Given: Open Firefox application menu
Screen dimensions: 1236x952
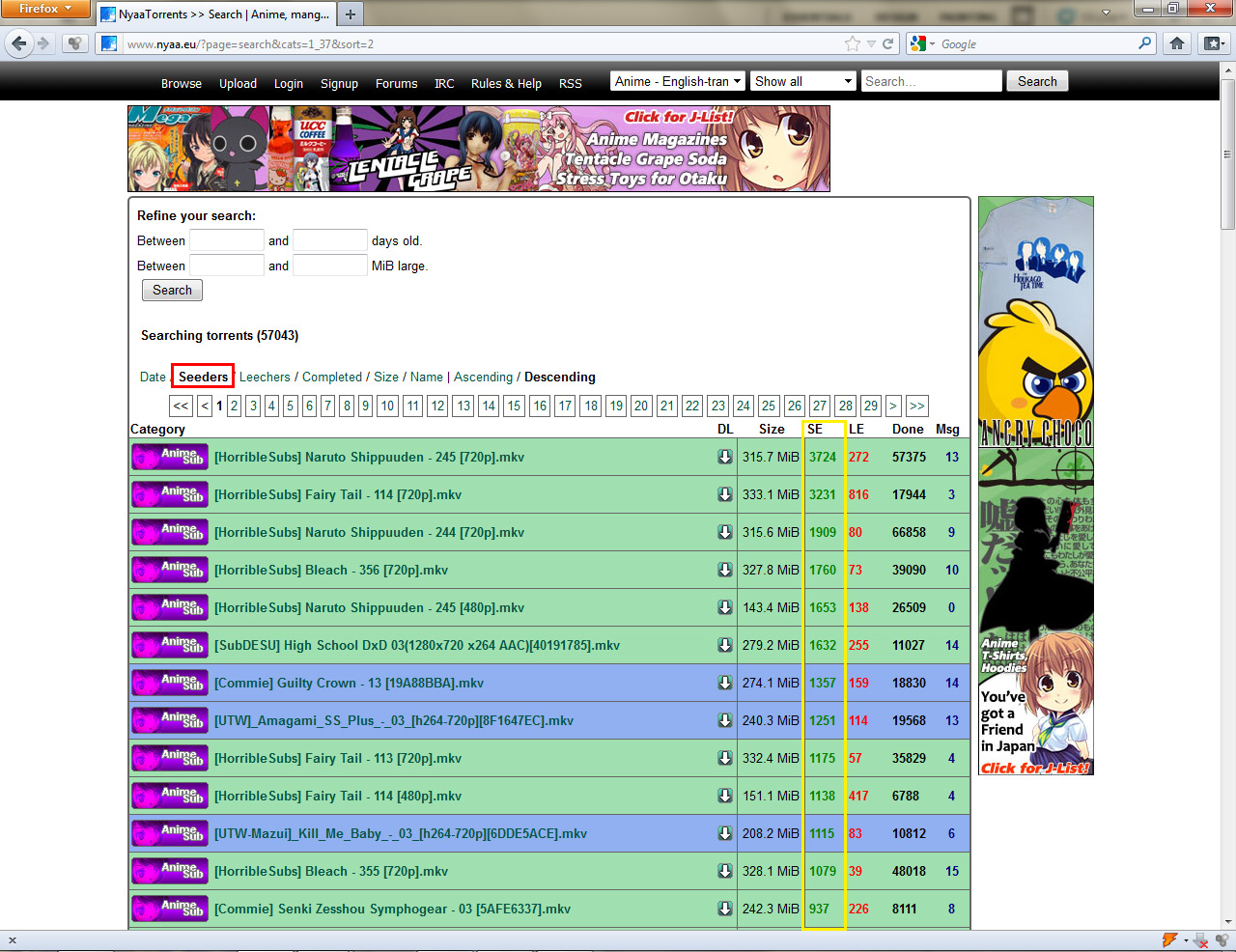Looking at the screenshot, I should (x=45, y=9).
